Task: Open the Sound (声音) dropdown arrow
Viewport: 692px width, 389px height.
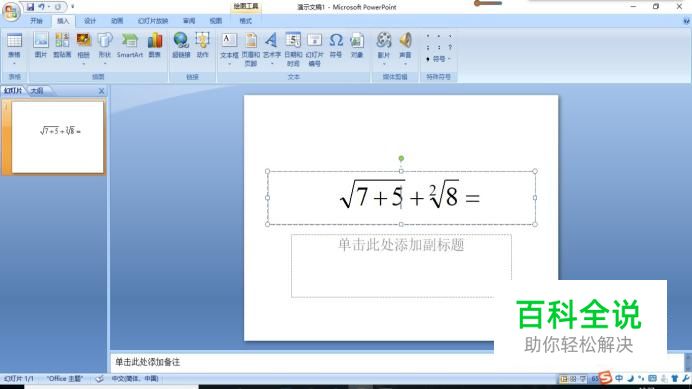Action: [x=405, y=64]
